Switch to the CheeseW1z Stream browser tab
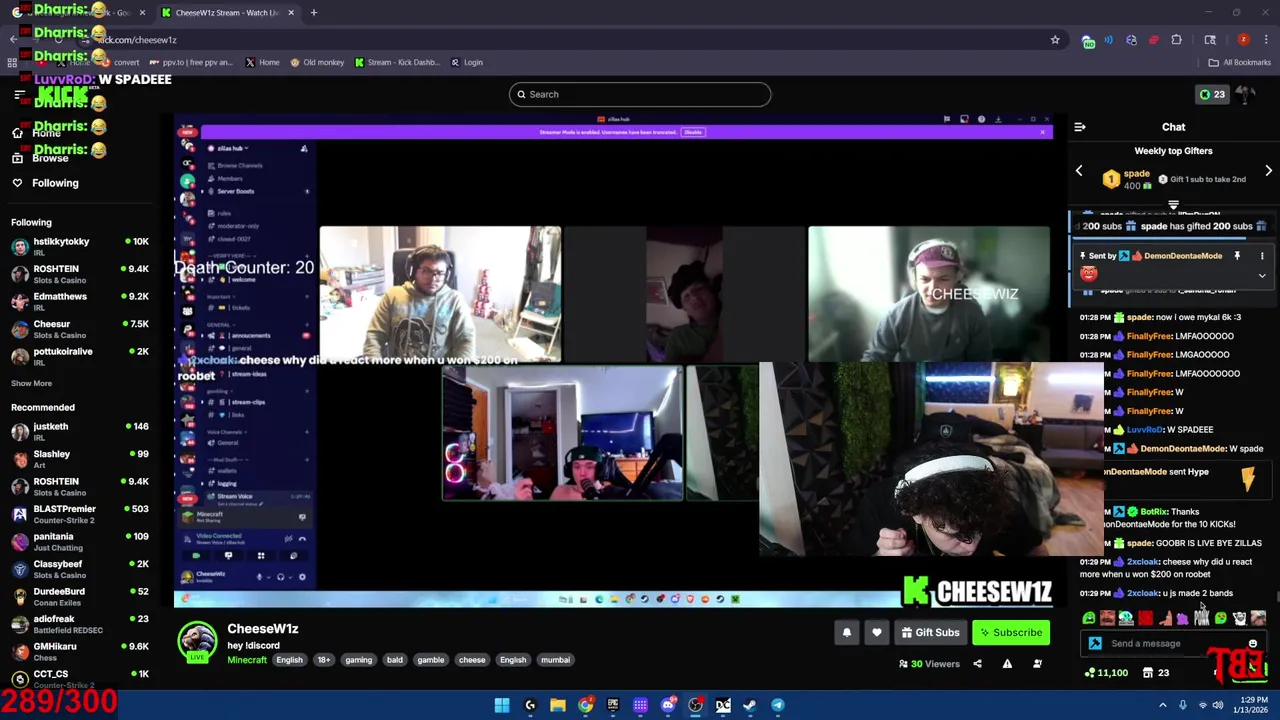This screenshot has width=1280, height=720. [x=228, y=13]
